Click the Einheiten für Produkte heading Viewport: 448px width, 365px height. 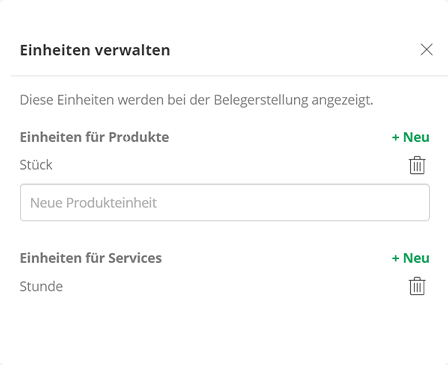tap(94, 137)
